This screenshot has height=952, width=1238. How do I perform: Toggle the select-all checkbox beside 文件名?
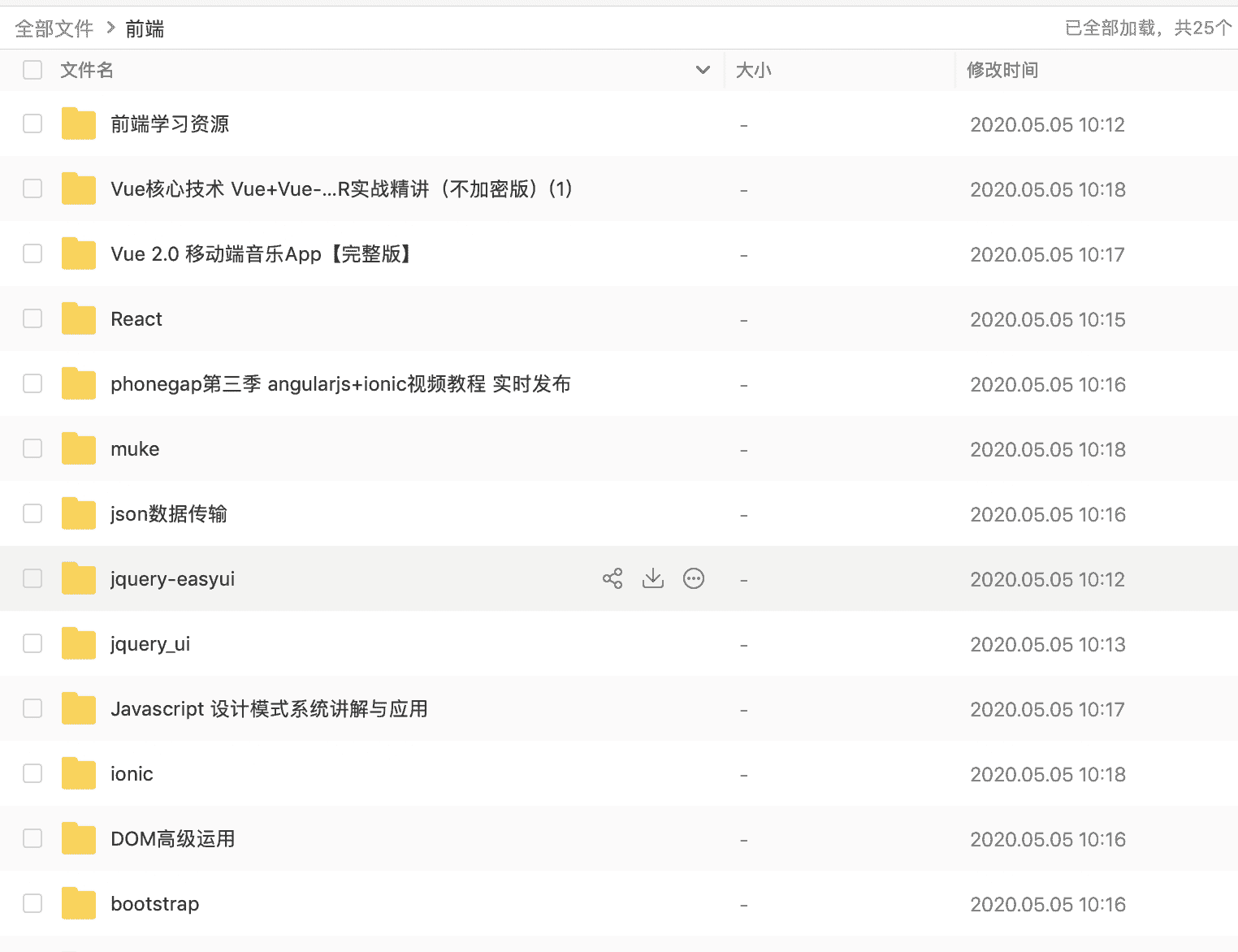pyautogui.click(x=32, y=70)
